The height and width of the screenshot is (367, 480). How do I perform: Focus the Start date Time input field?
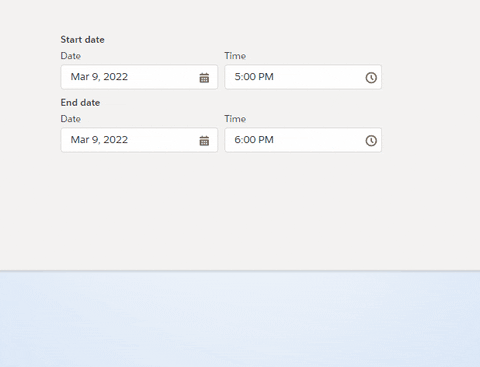(303, 77)
